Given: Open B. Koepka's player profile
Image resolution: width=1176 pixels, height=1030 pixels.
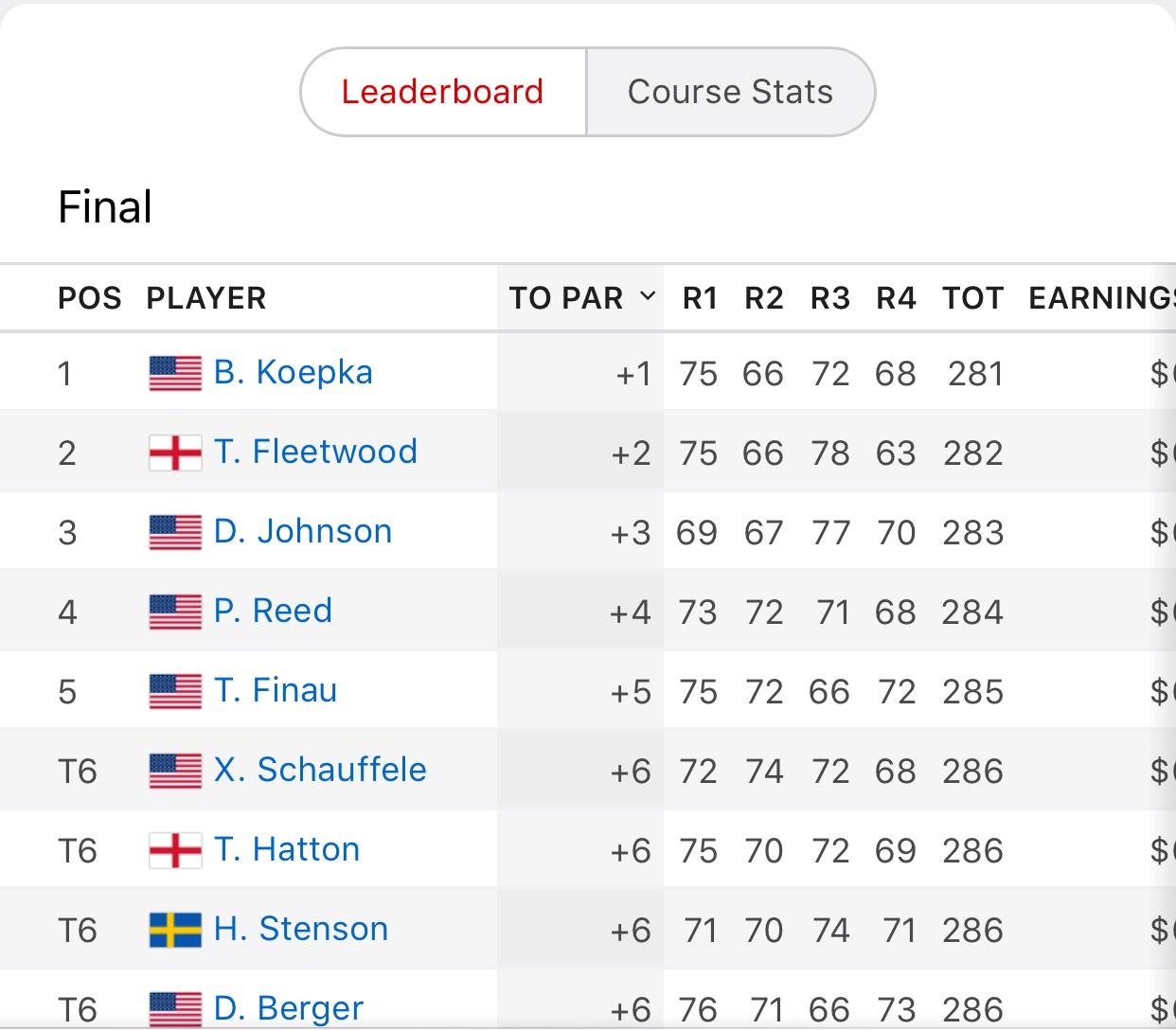Looking at the screenshot, I should (x=294, y=372).
